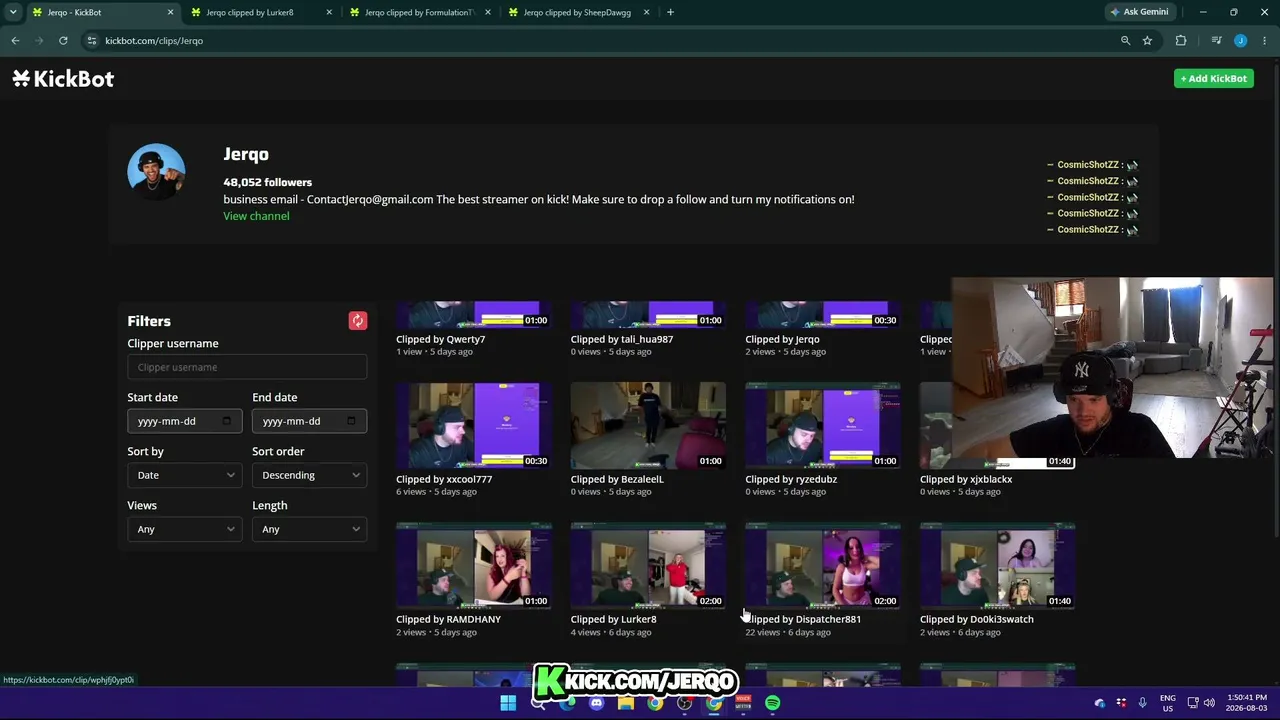
Task: View site information beside the address bar
Action: coord(91,41)
